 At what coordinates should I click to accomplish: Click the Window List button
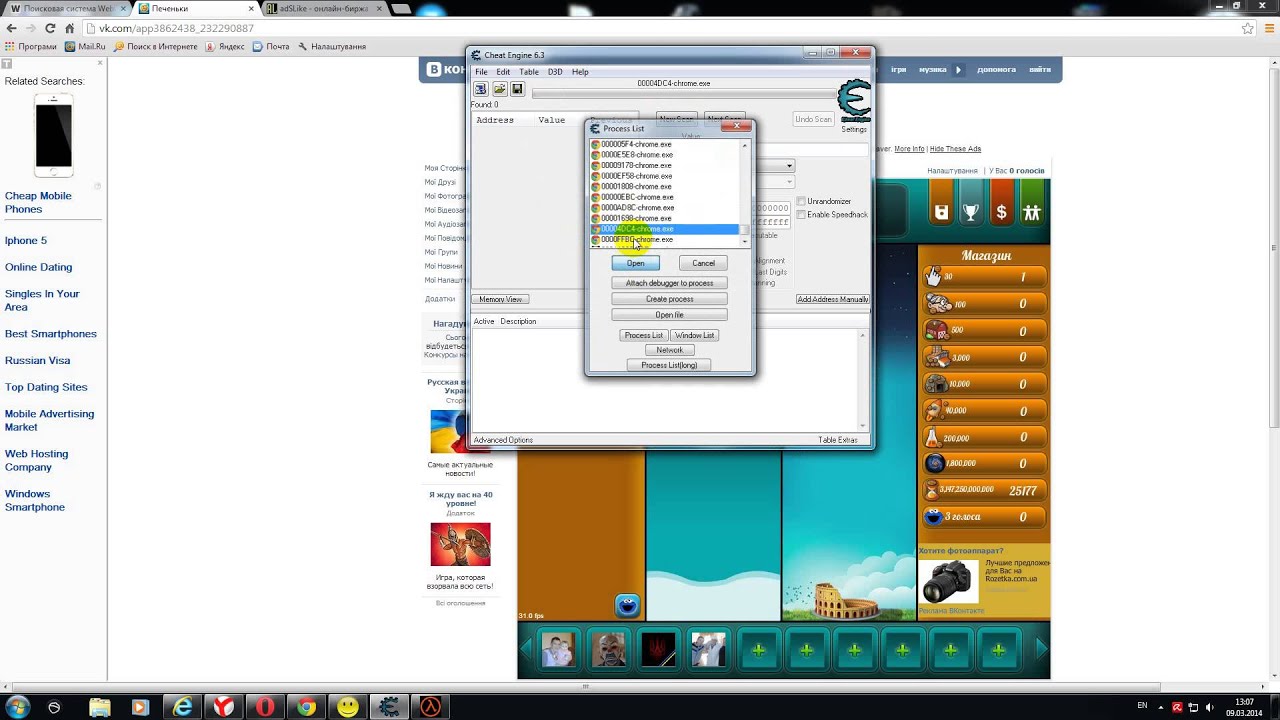click(x=694, y=335)
